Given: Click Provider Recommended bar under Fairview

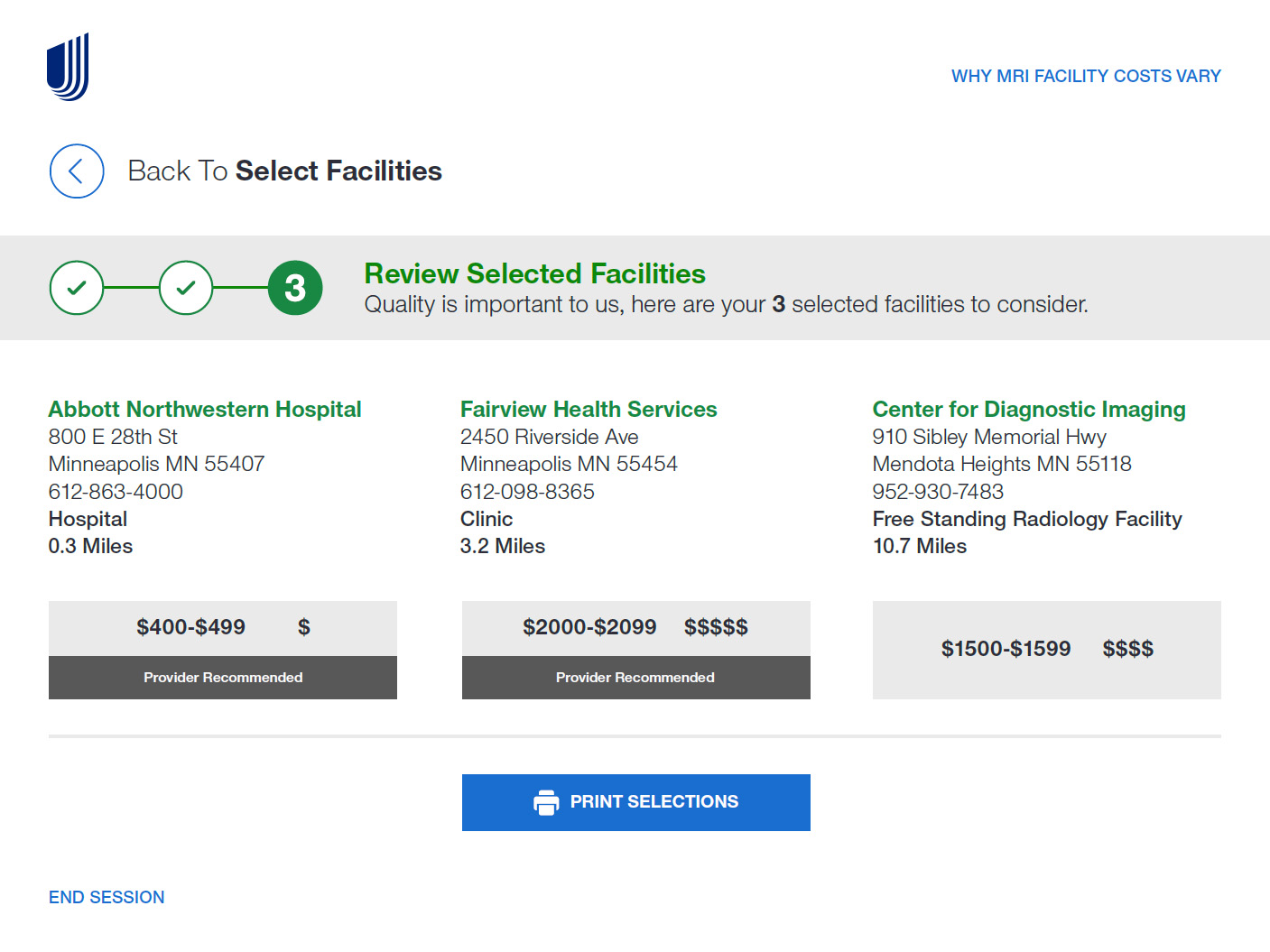Looking at the screenshot, I should [x=636, y=678].
